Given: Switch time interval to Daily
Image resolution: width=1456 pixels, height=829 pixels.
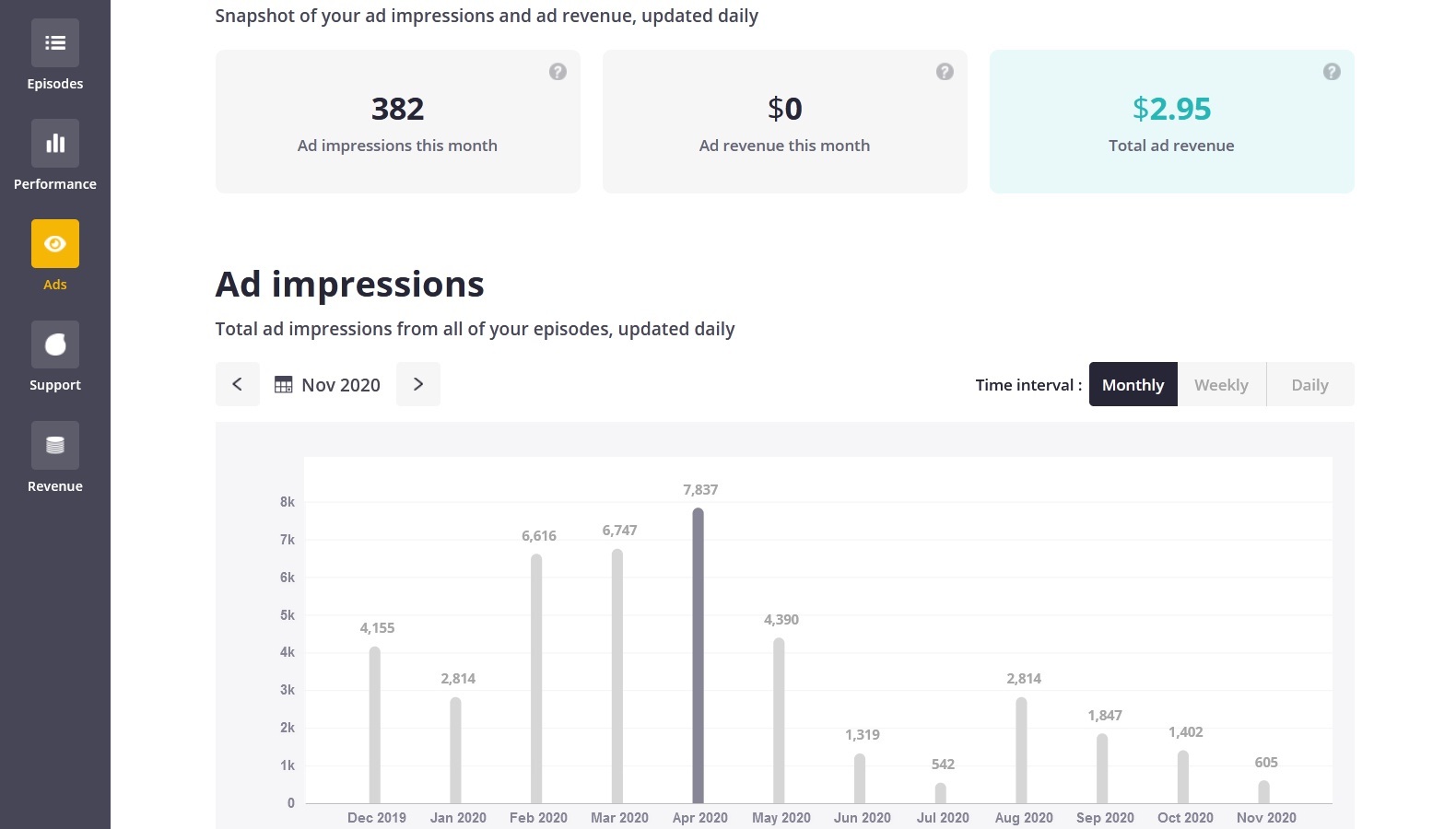Looking at the screenshot, I should click(x=1309, y=385).
